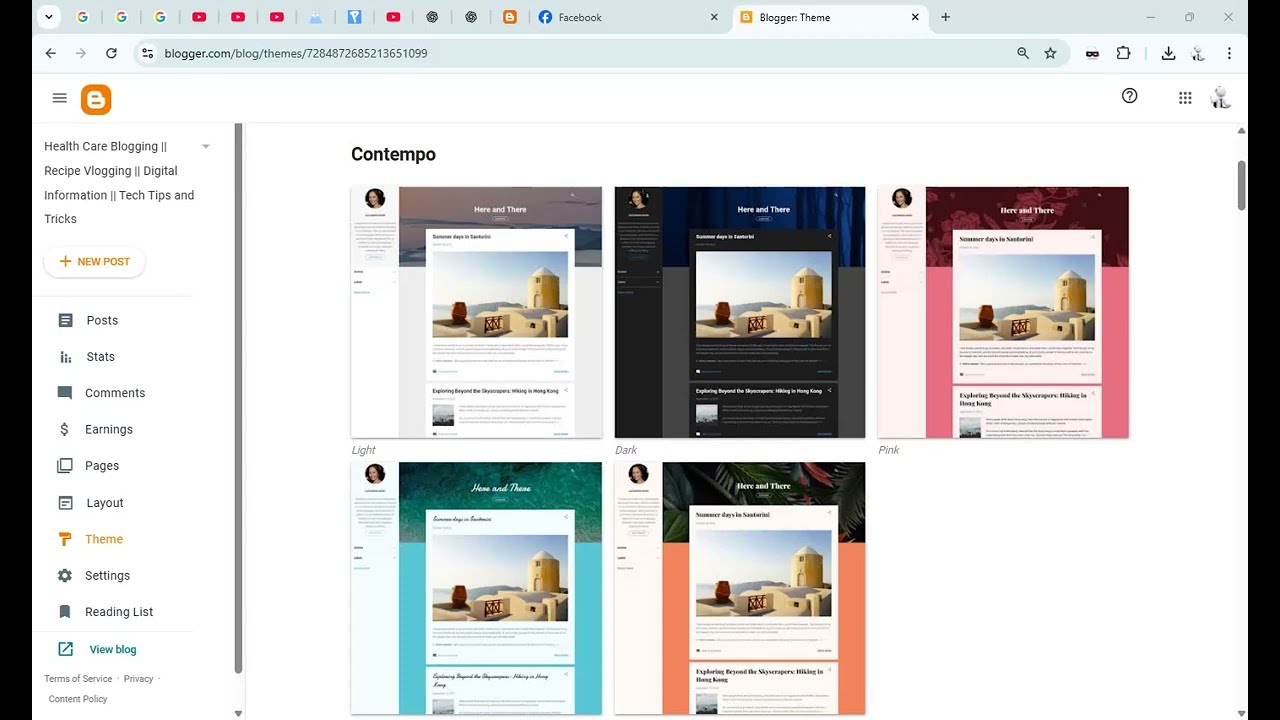Click the "Dark" theme caption
This screenshot has height=720, width=1280.
(626, 450)
